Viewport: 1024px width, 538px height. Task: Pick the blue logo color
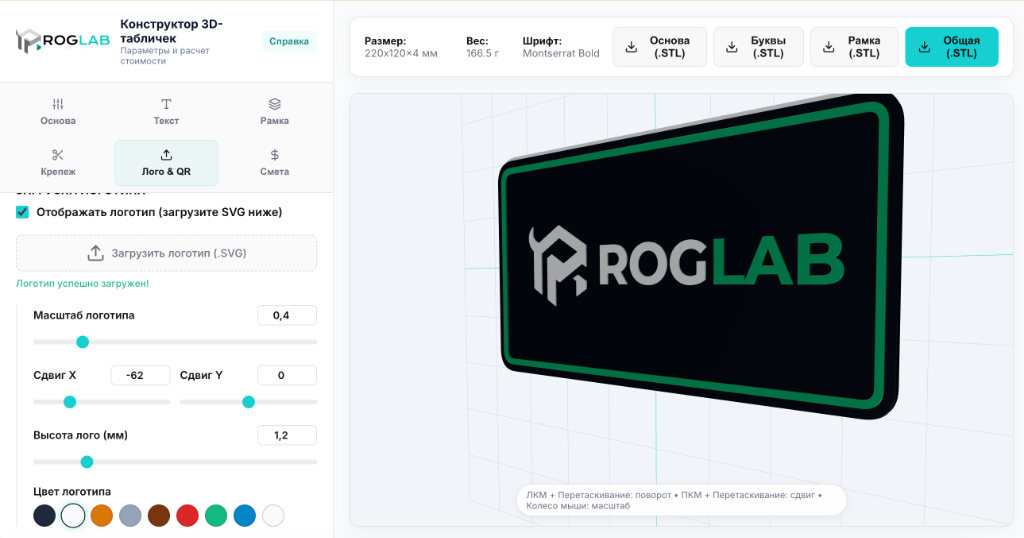245,516
